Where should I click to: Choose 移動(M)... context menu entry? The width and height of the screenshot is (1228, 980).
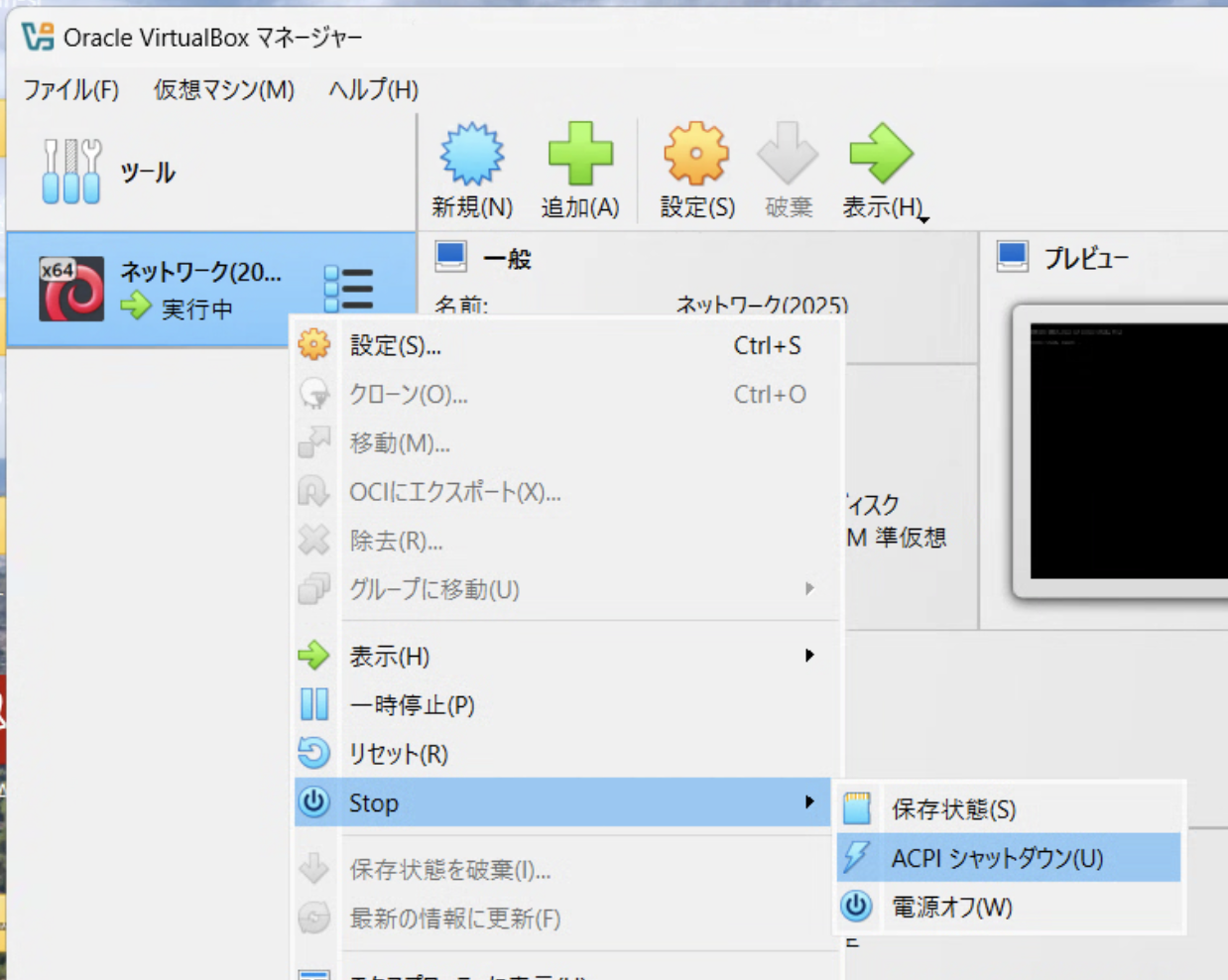tap(568, 442)
